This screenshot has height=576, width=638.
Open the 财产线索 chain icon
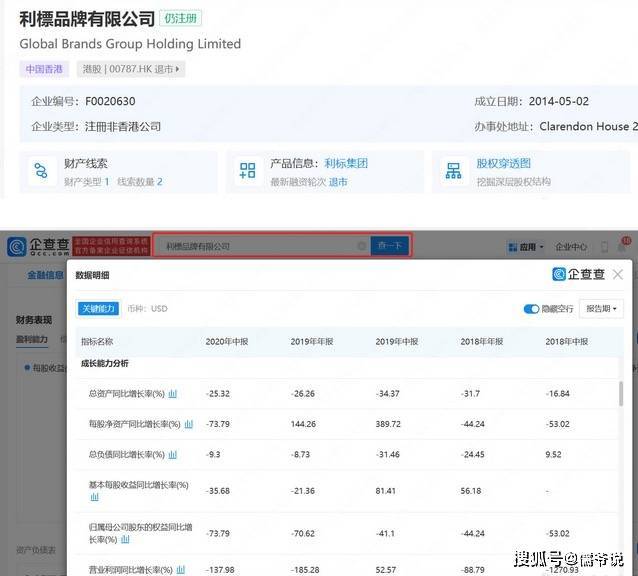(41, 171)
